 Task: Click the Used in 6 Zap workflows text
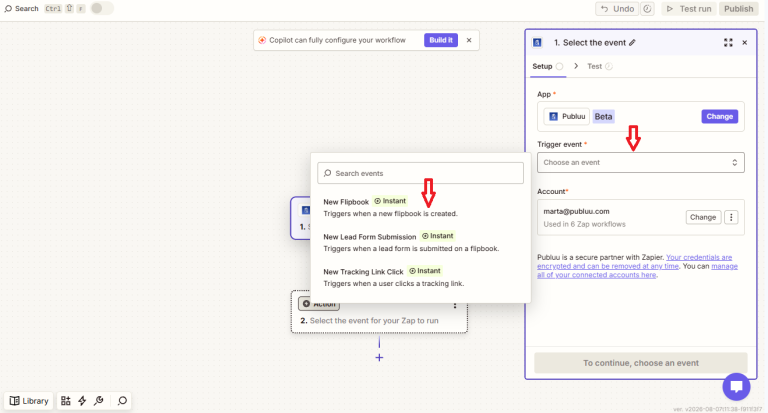(x=584, y=224)
